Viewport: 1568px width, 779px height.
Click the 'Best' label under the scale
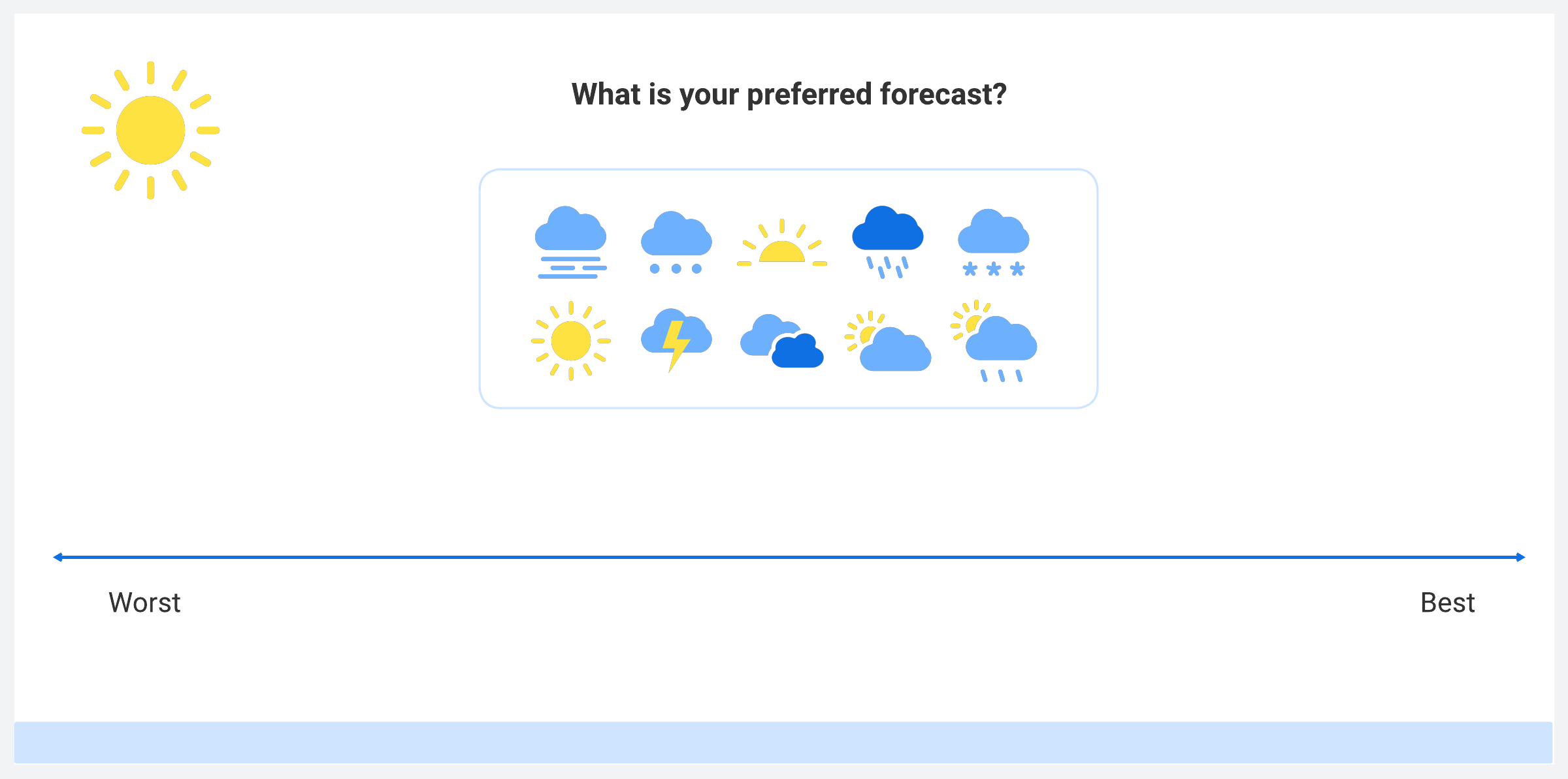[x=1447, y=602]
